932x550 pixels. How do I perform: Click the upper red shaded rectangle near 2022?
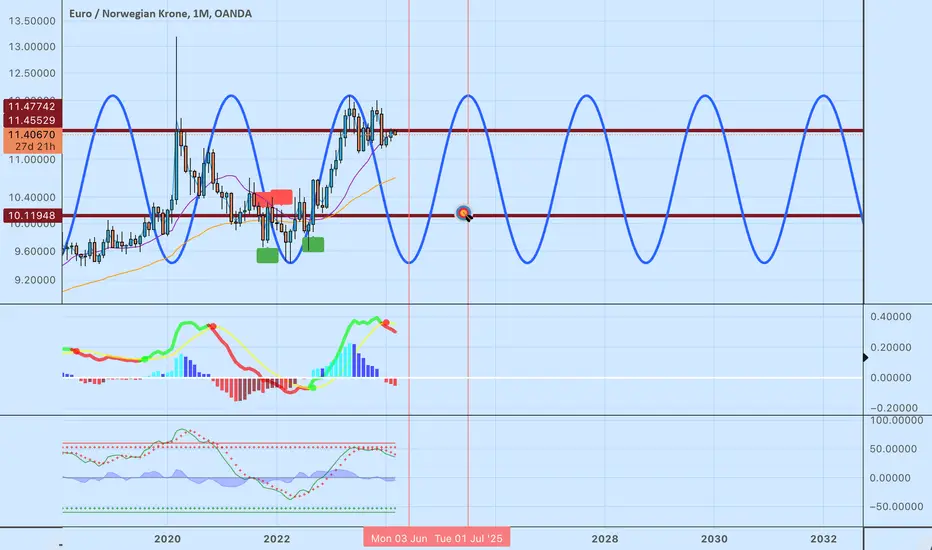click(281, 197)
